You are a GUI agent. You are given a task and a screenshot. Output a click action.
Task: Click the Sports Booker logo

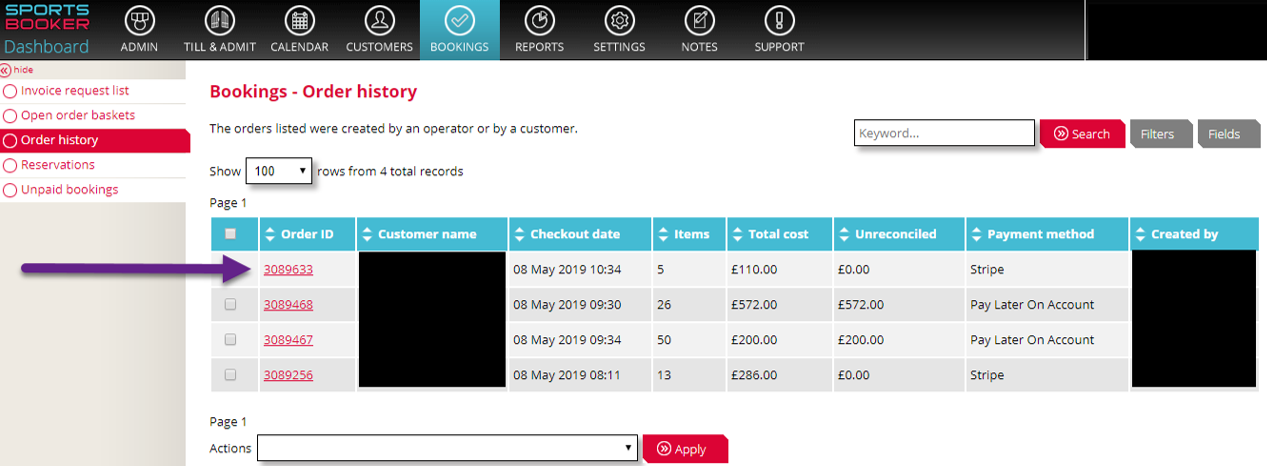[x=46, y=18]
